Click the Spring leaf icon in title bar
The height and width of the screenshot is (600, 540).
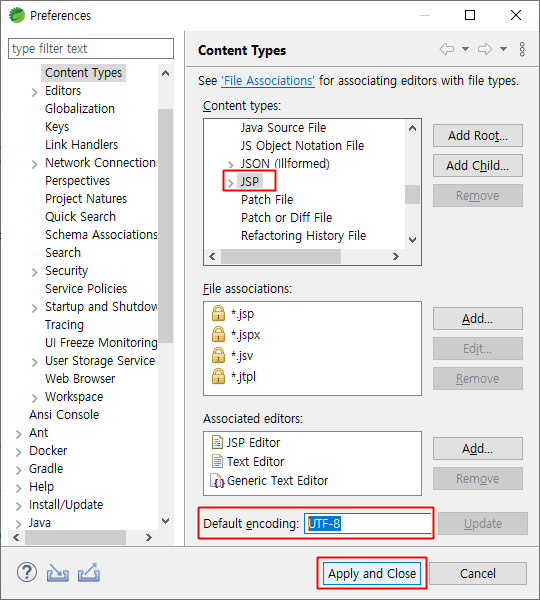(x=16, y=15)
